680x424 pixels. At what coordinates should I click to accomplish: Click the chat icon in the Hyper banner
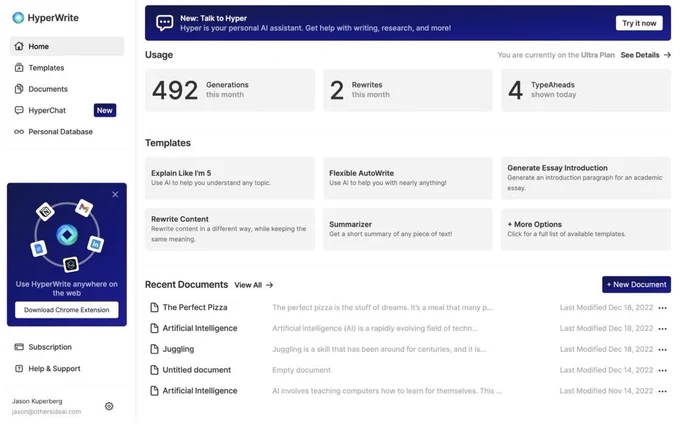coord(164,23)
